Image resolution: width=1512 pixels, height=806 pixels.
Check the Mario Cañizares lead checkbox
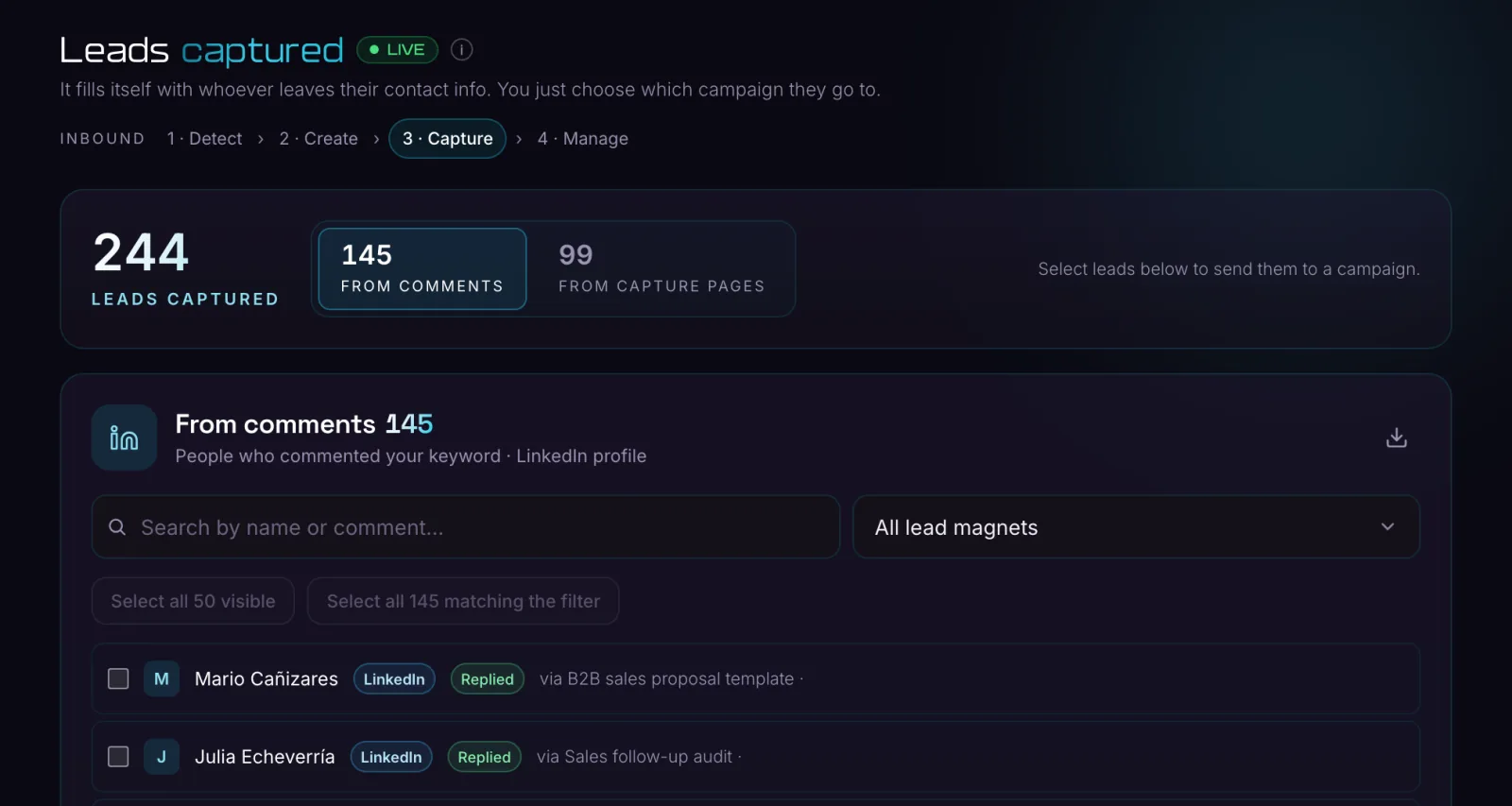click(x=118, y=678)
